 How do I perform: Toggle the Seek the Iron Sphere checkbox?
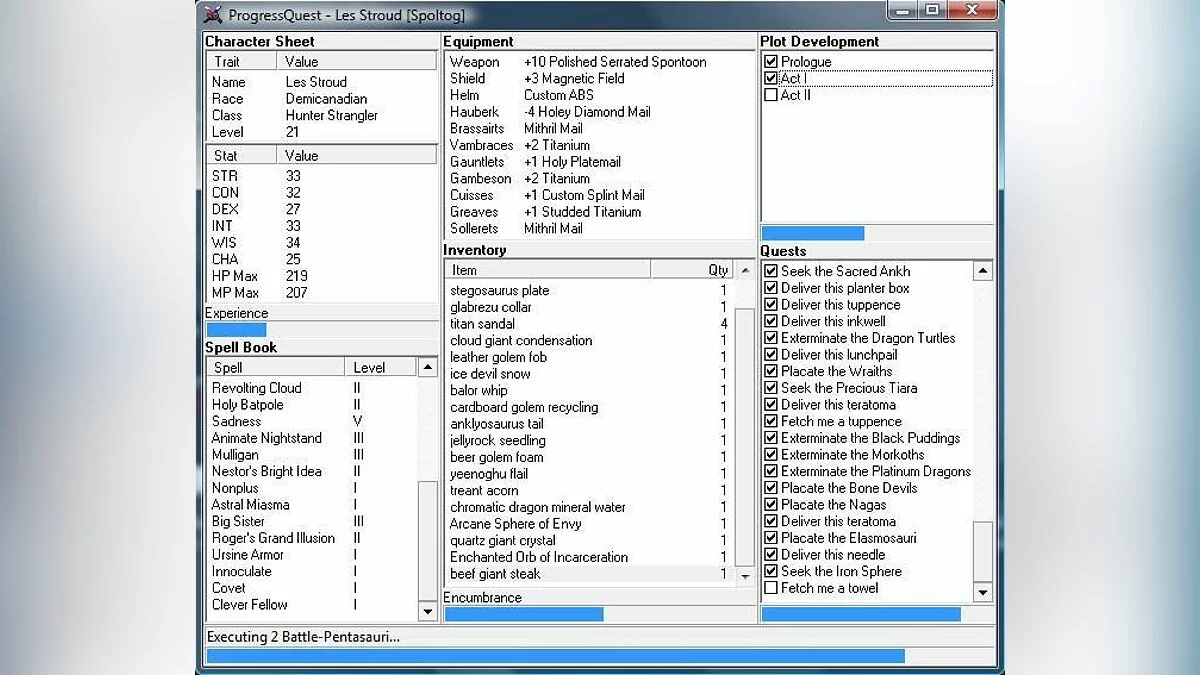coord(770,571)
